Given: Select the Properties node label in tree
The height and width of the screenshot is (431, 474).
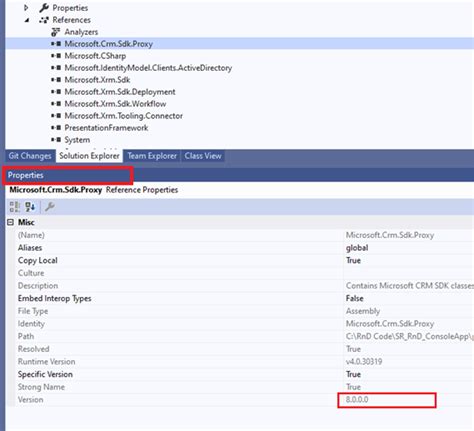Looking at the screenshot, I should pos(70,8).
